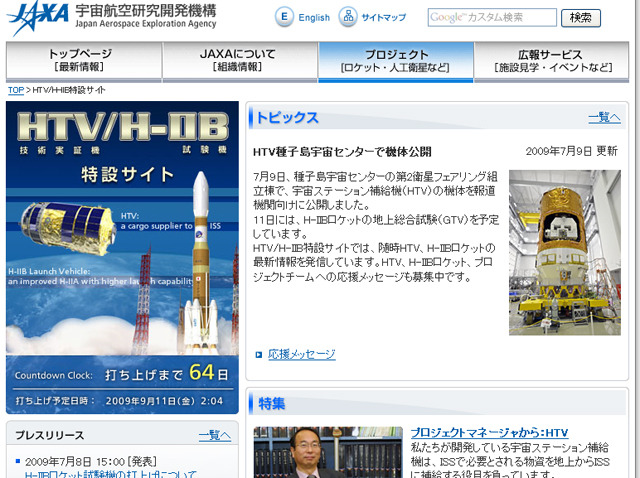Open the 応援メッセージ link
This screenshot has height=478, width=640.
[302, 354]
